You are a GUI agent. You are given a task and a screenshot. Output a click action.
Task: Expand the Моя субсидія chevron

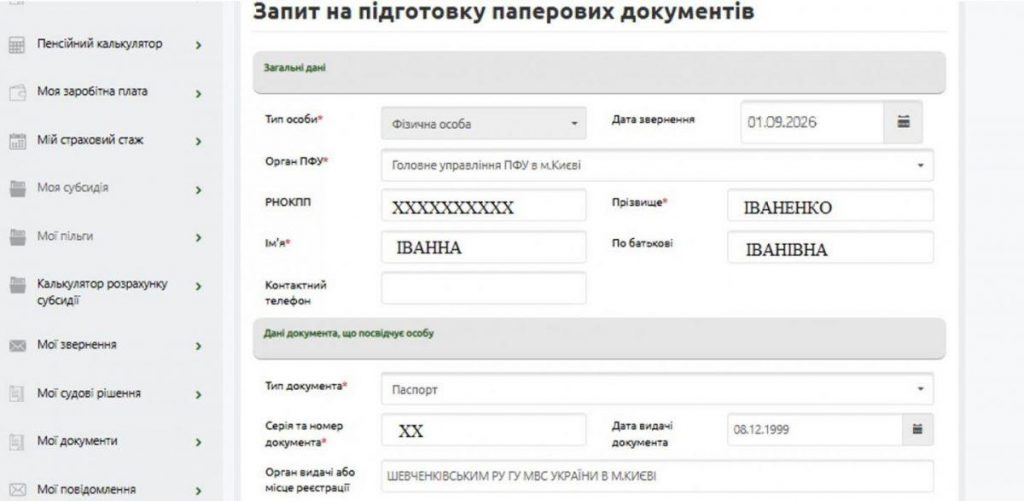[x=198, y=190]
